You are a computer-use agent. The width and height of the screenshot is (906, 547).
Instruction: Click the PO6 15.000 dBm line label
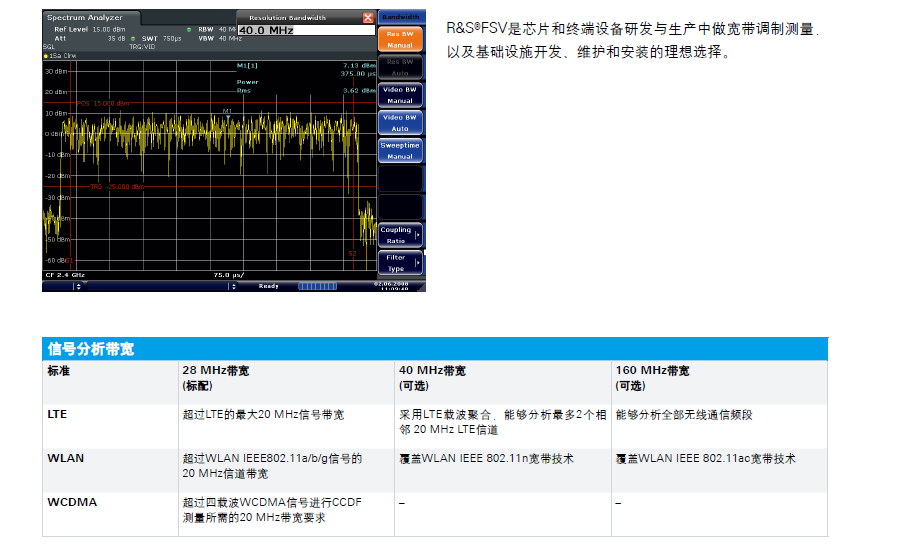click(x=103, y=103)
